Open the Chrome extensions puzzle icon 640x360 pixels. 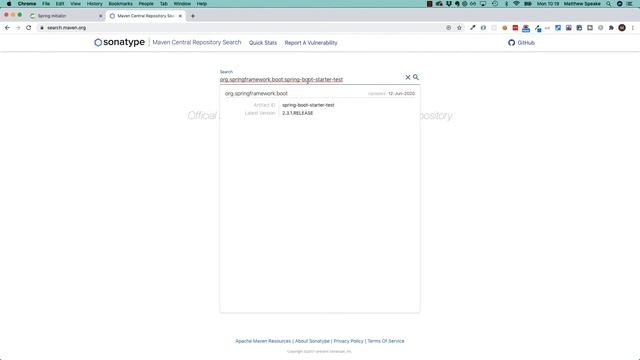(x=611, y=28)
